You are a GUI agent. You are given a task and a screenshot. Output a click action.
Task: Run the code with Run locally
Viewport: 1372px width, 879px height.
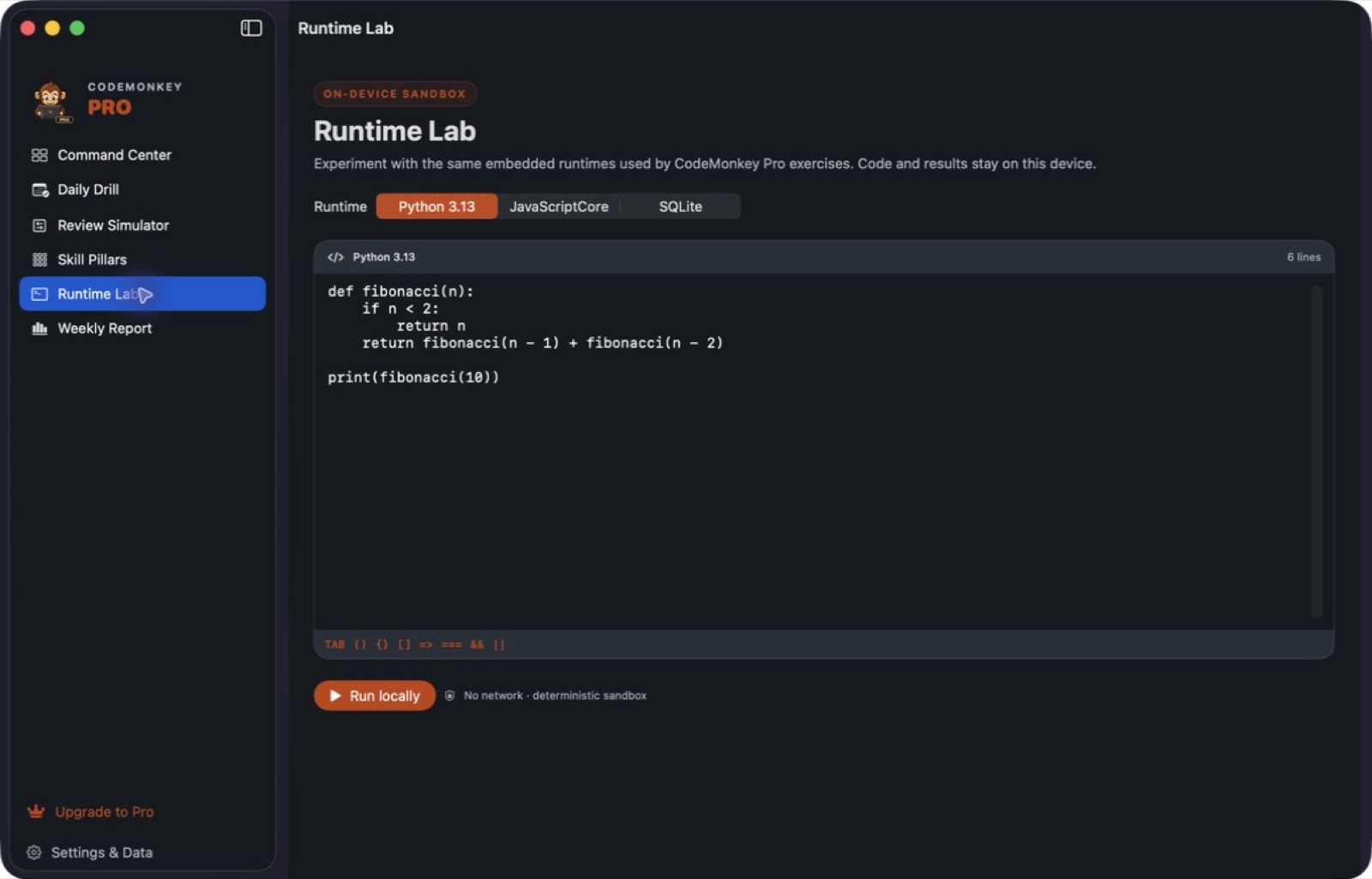375,695
